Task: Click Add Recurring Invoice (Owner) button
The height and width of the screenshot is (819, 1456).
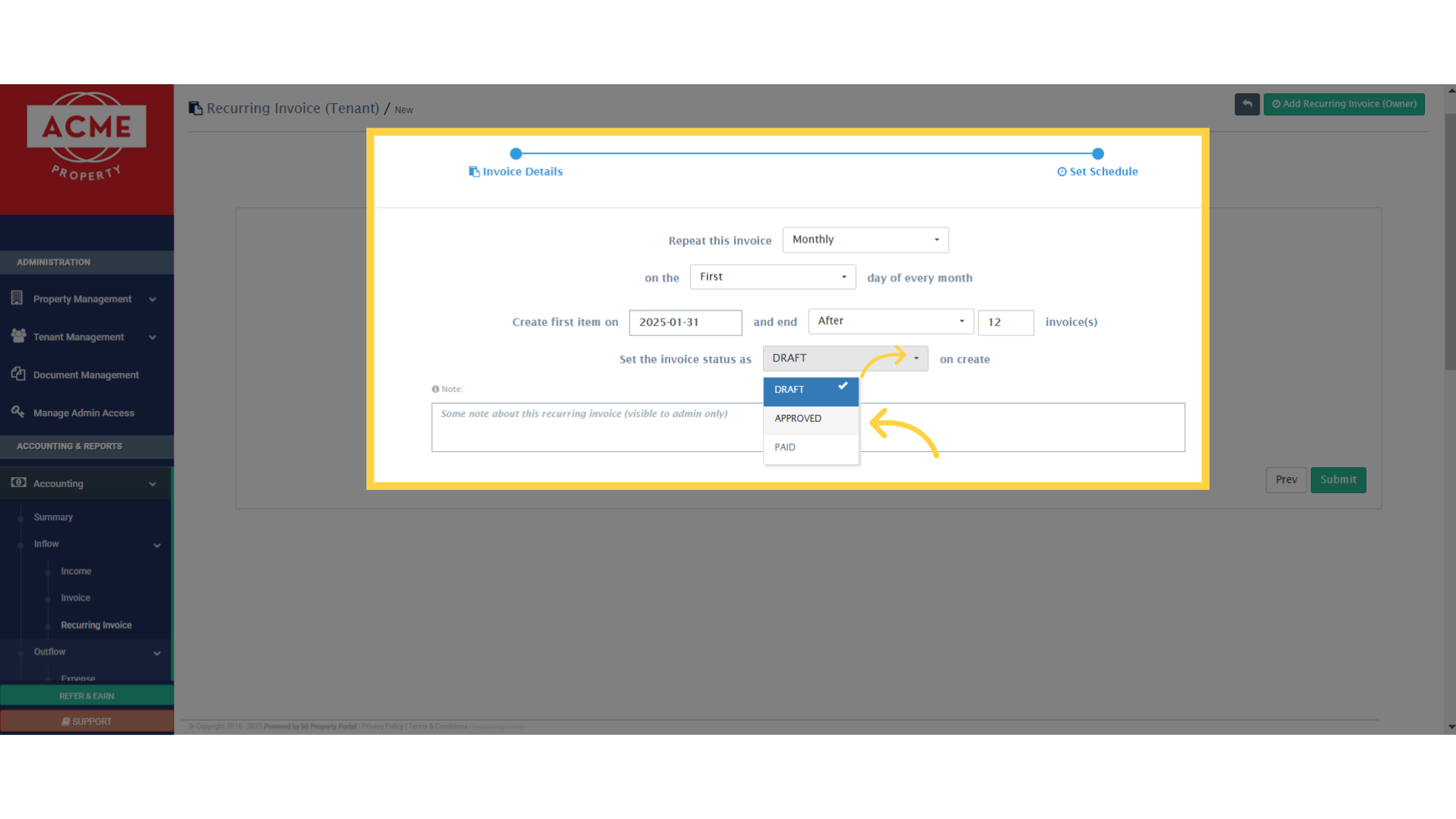Action: coord(1343,104)
